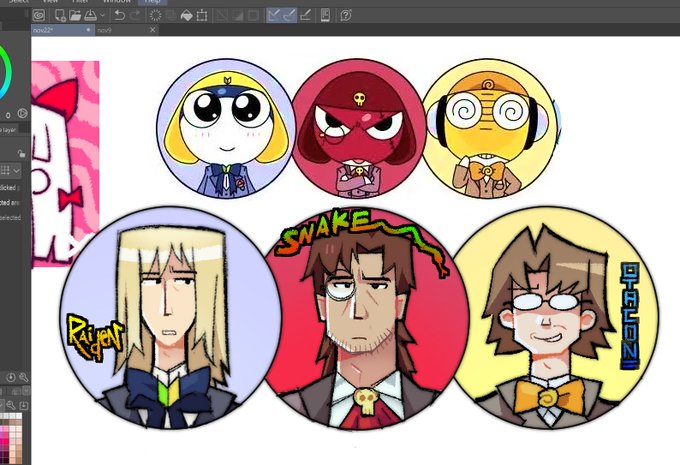Click the color wheel switch arrow icon
This screenshot has width=680, height=465.
[x=22, y=114]
